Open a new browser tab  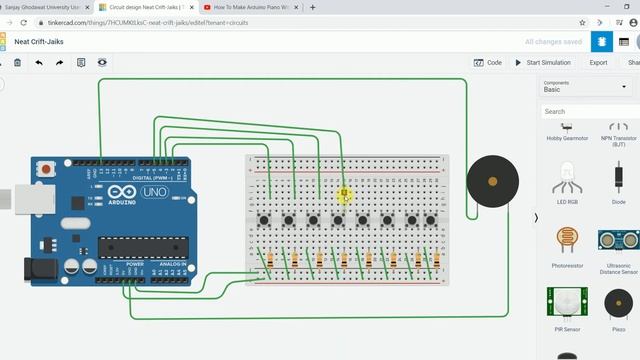[313, 7]
